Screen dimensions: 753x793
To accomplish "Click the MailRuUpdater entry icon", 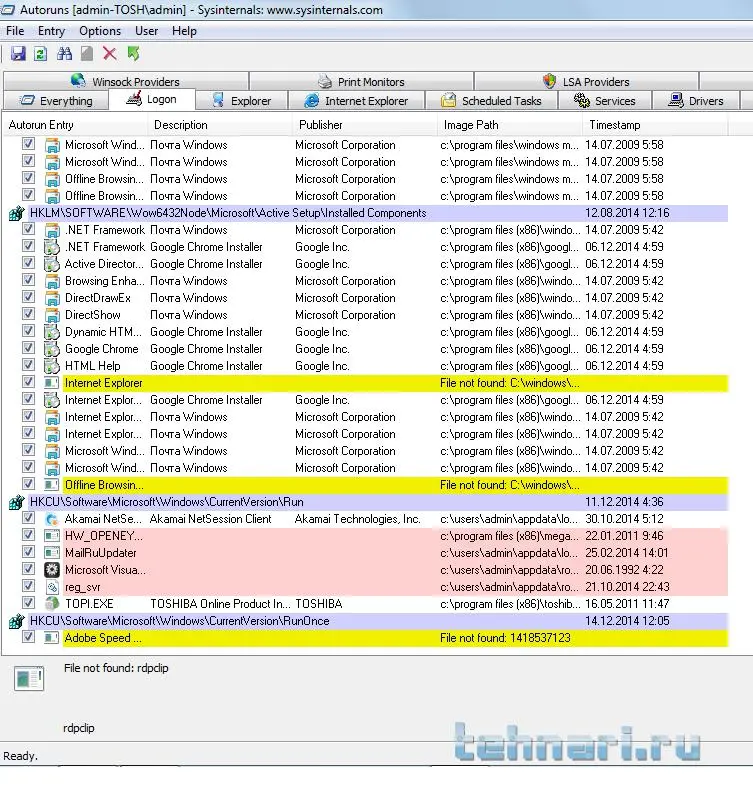I will click(52, 553).
